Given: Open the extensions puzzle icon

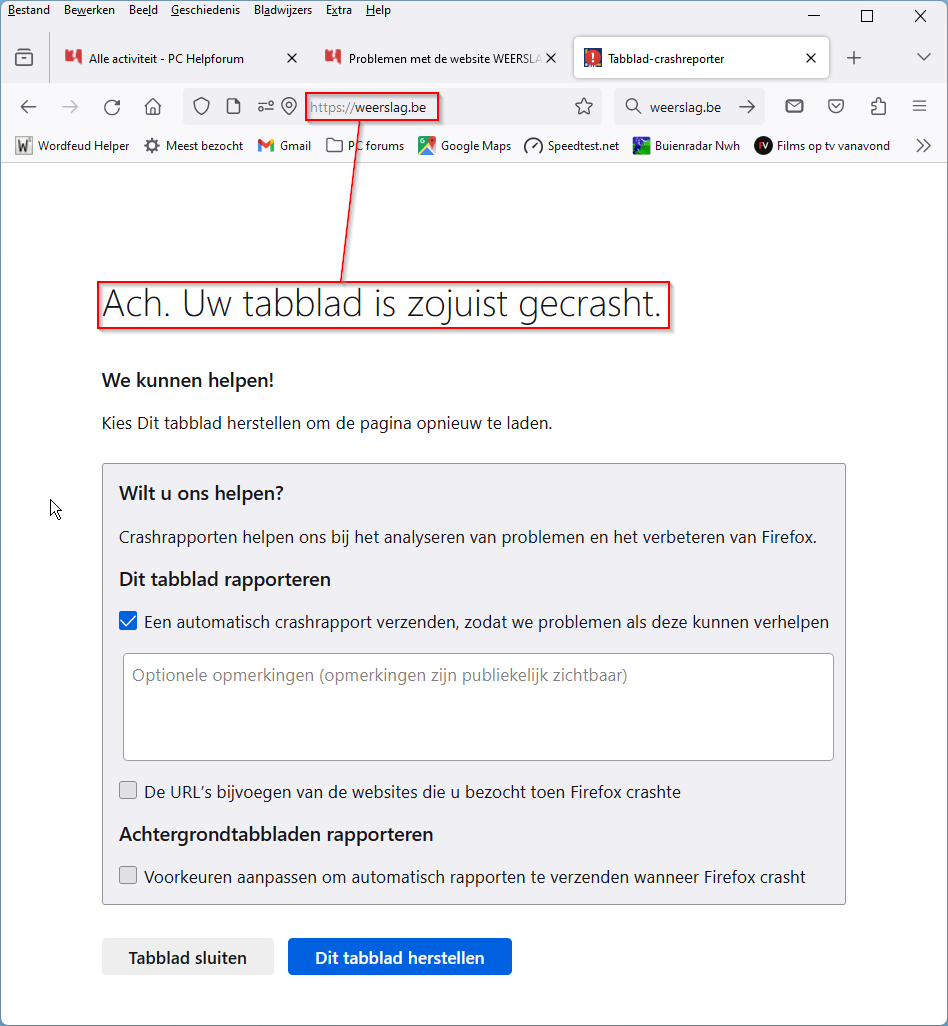Looking at the screenshot, I should (879, 107).
